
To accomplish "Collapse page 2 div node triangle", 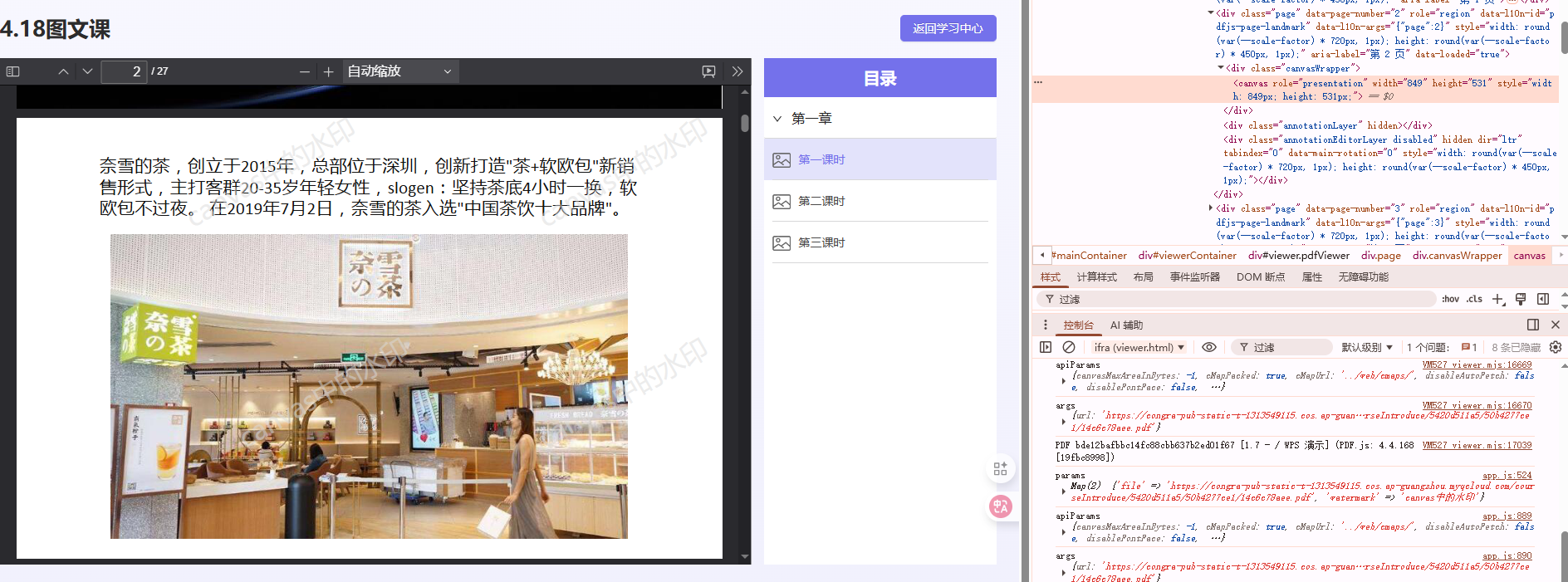I will pyautogui.click(x=1211, y=12).
